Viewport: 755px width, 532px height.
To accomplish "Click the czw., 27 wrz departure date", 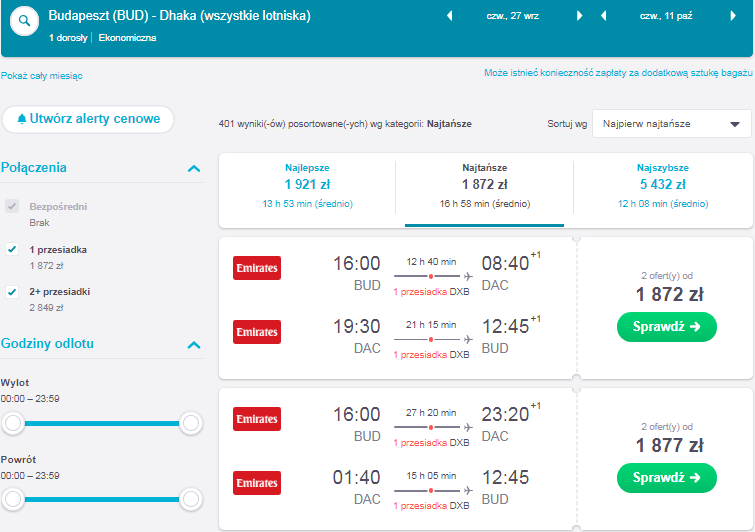I will point(512,16).
